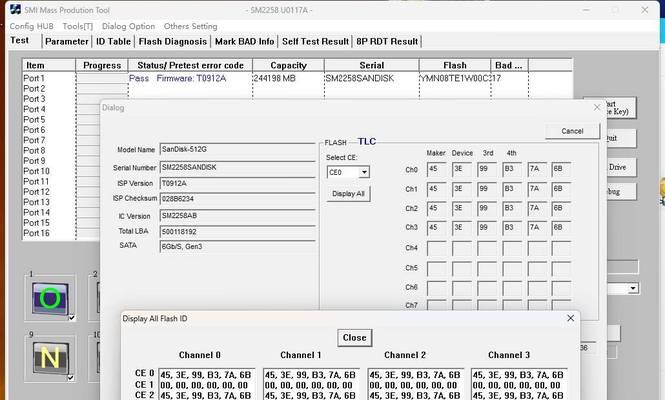
Task: Switch to the Test tab
Action: (x=20, y=40)
